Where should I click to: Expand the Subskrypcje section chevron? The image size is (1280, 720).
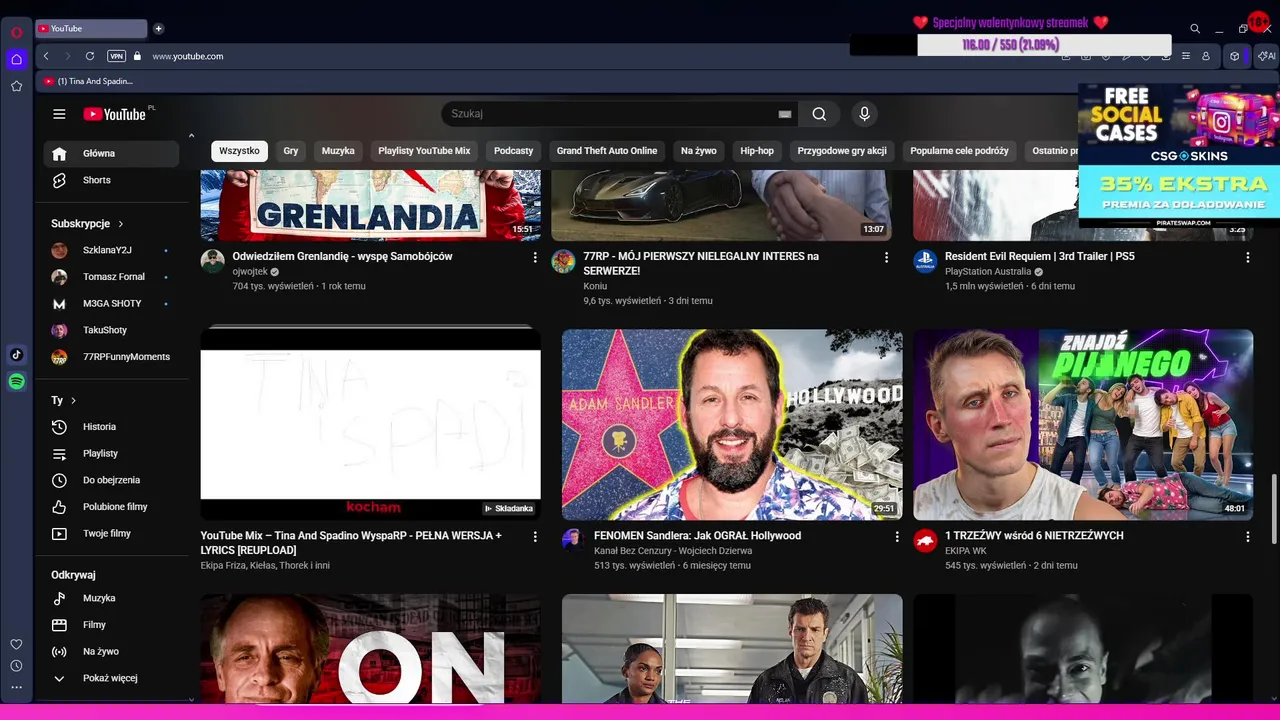pos(121,224)
